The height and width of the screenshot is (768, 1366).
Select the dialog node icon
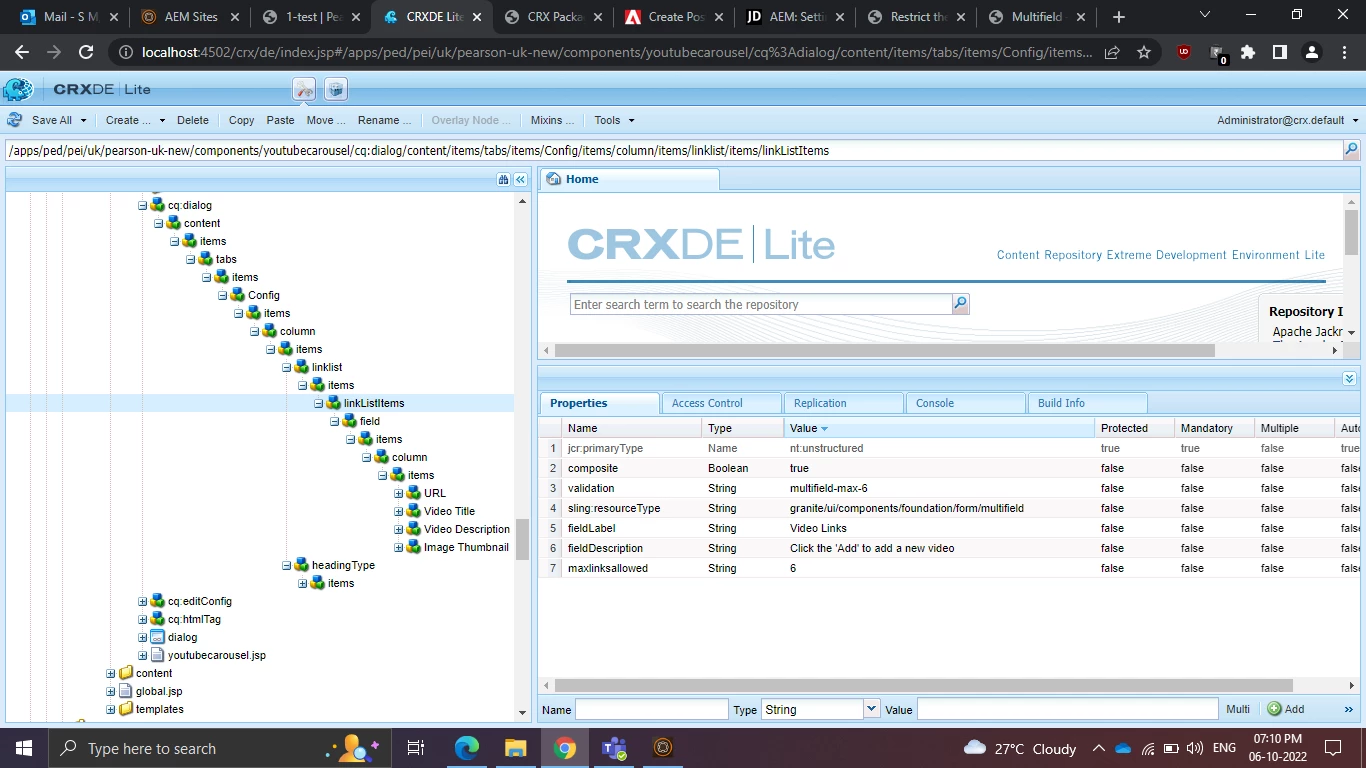pyautogui.click(x=157, y=637)
